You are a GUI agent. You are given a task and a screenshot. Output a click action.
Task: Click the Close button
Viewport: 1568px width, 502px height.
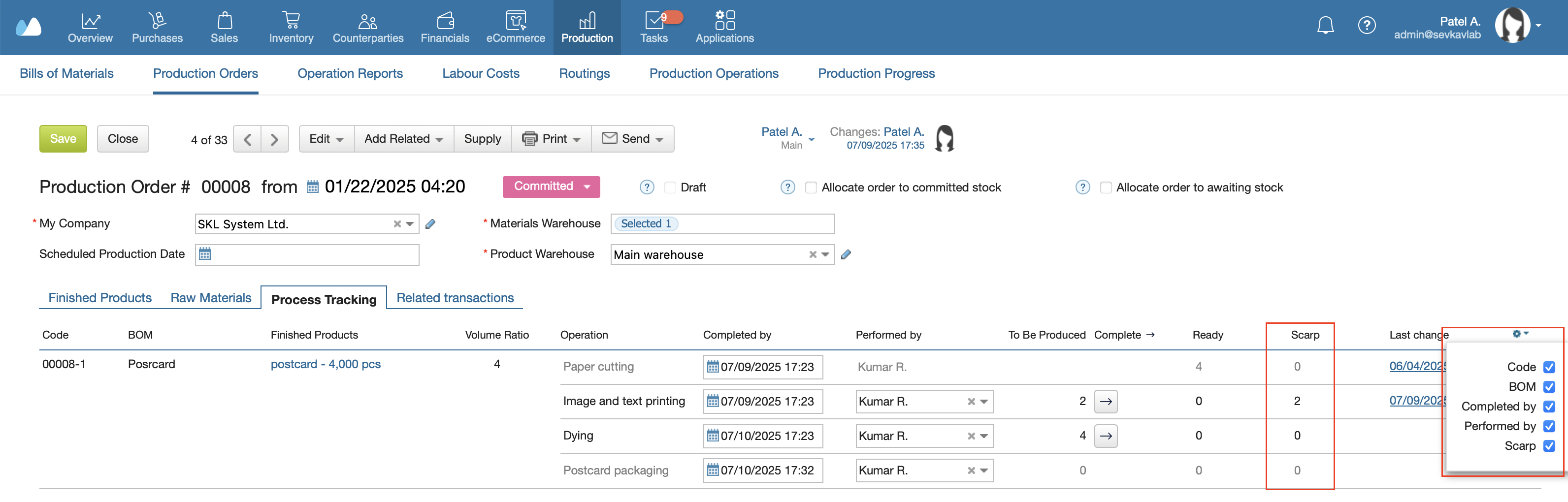coord(123,139)
